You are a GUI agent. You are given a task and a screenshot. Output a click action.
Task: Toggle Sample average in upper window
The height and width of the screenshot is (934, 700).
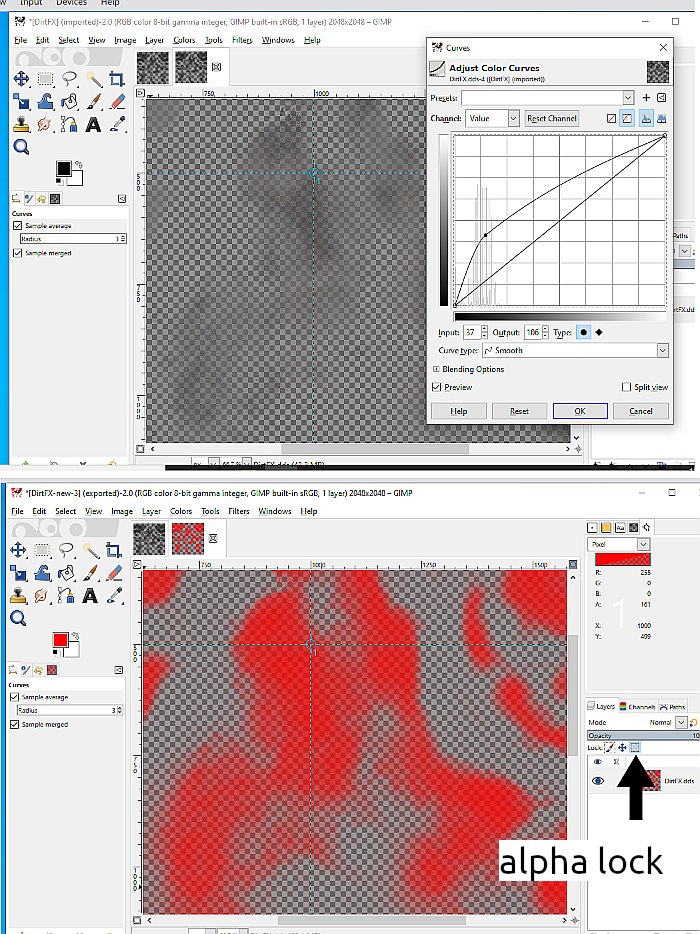point(18,226)
